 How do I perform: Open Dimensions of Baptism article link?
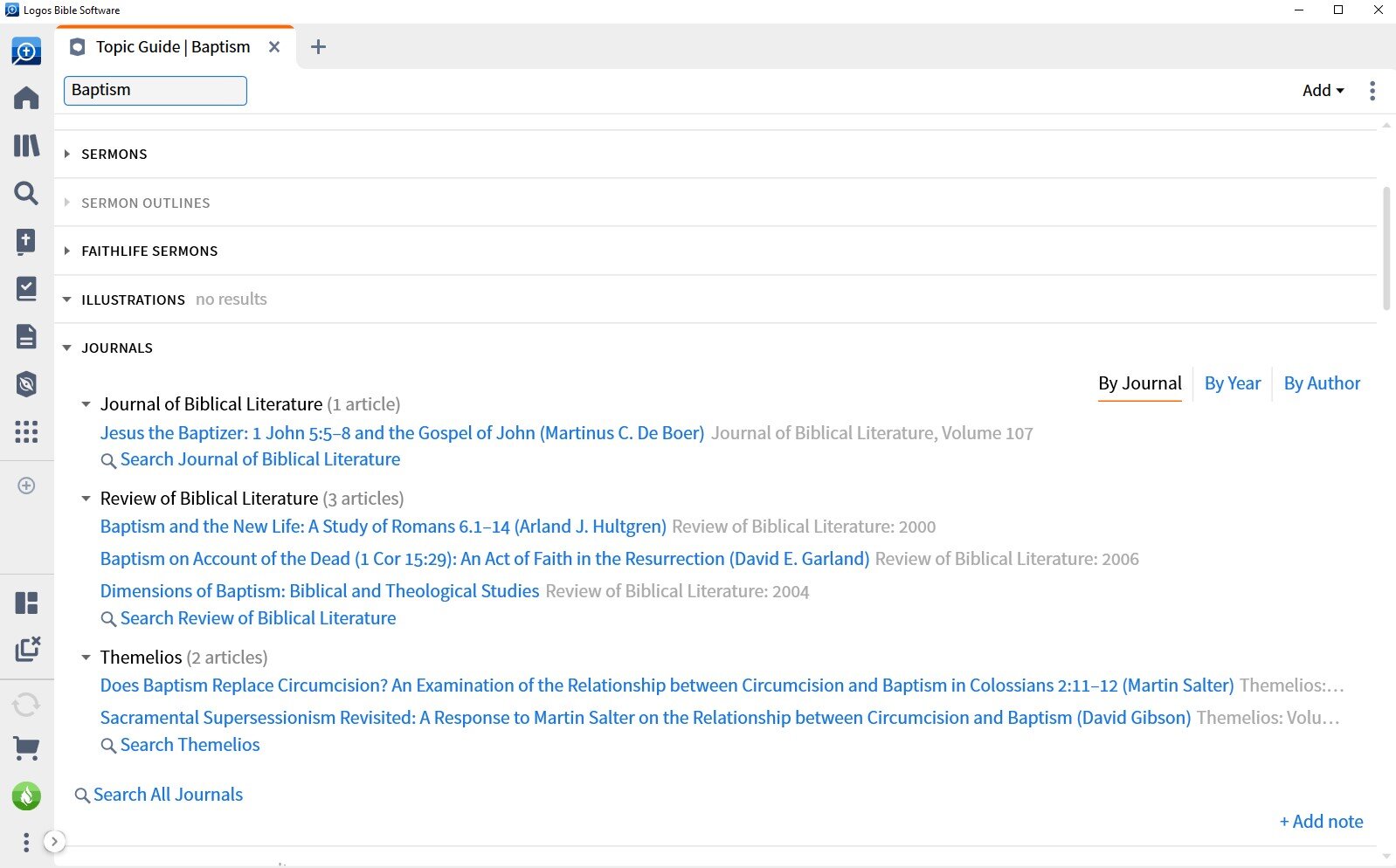tap(319, 591)
